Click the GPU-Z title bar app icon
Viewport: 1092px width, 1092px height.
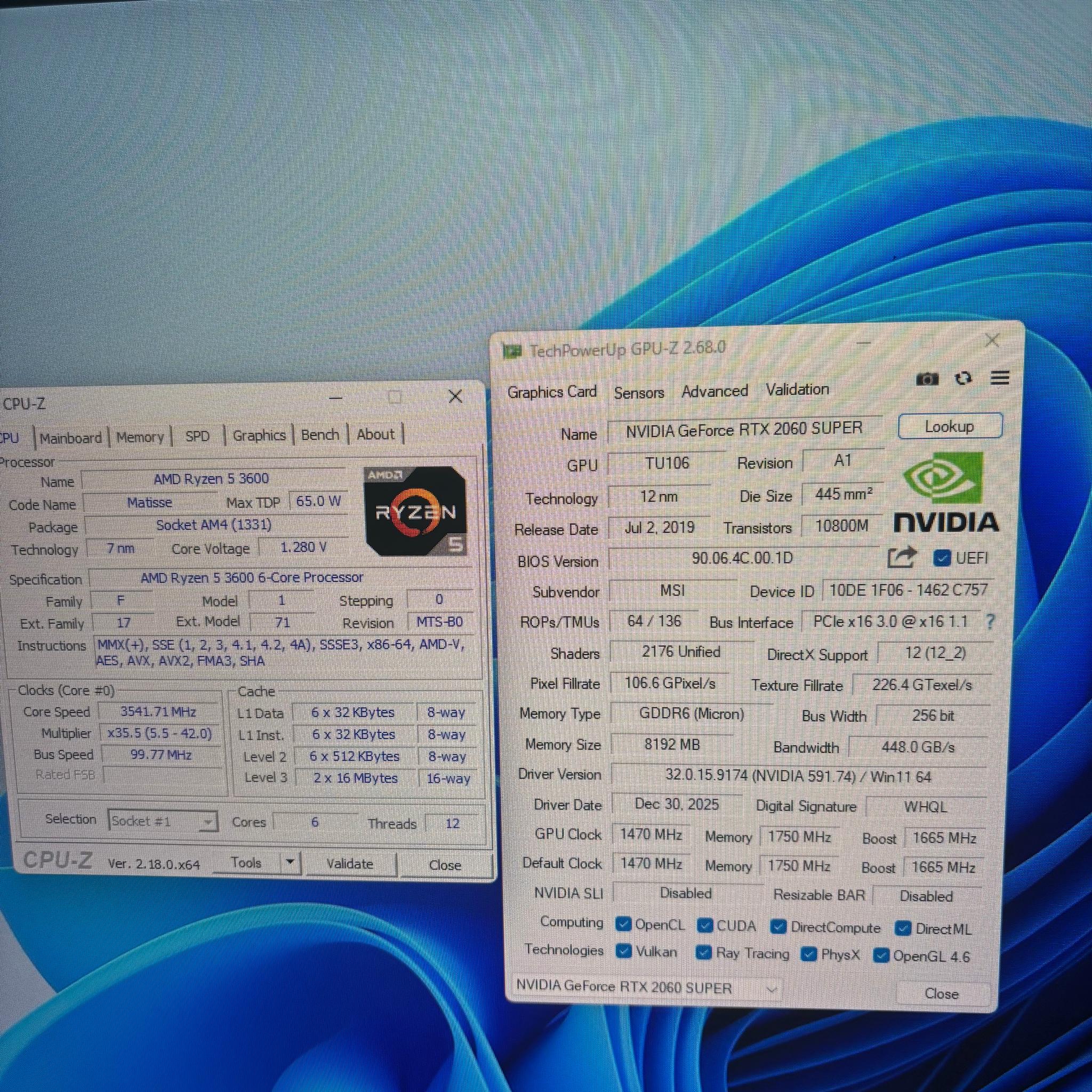click(512, 351)
